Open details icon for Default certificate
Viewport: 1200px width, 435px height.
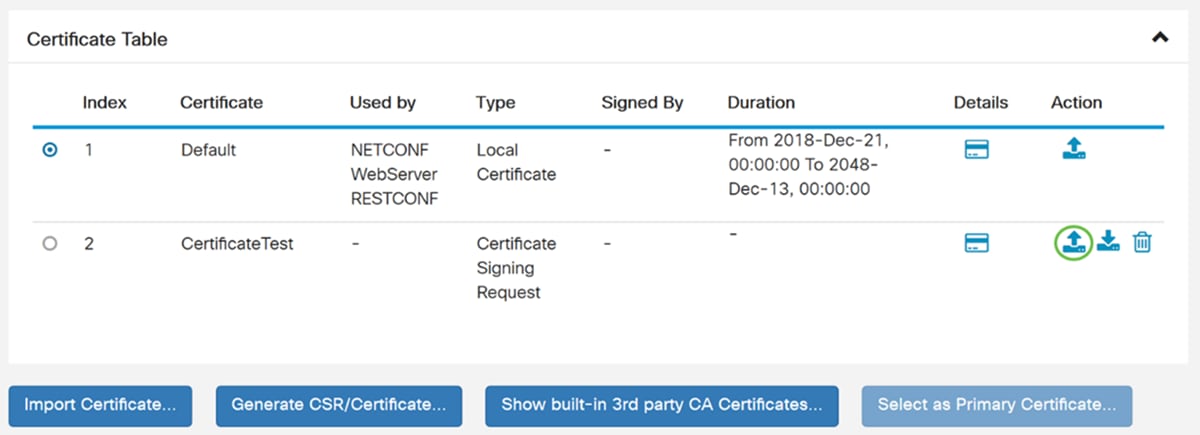(976, 150)
